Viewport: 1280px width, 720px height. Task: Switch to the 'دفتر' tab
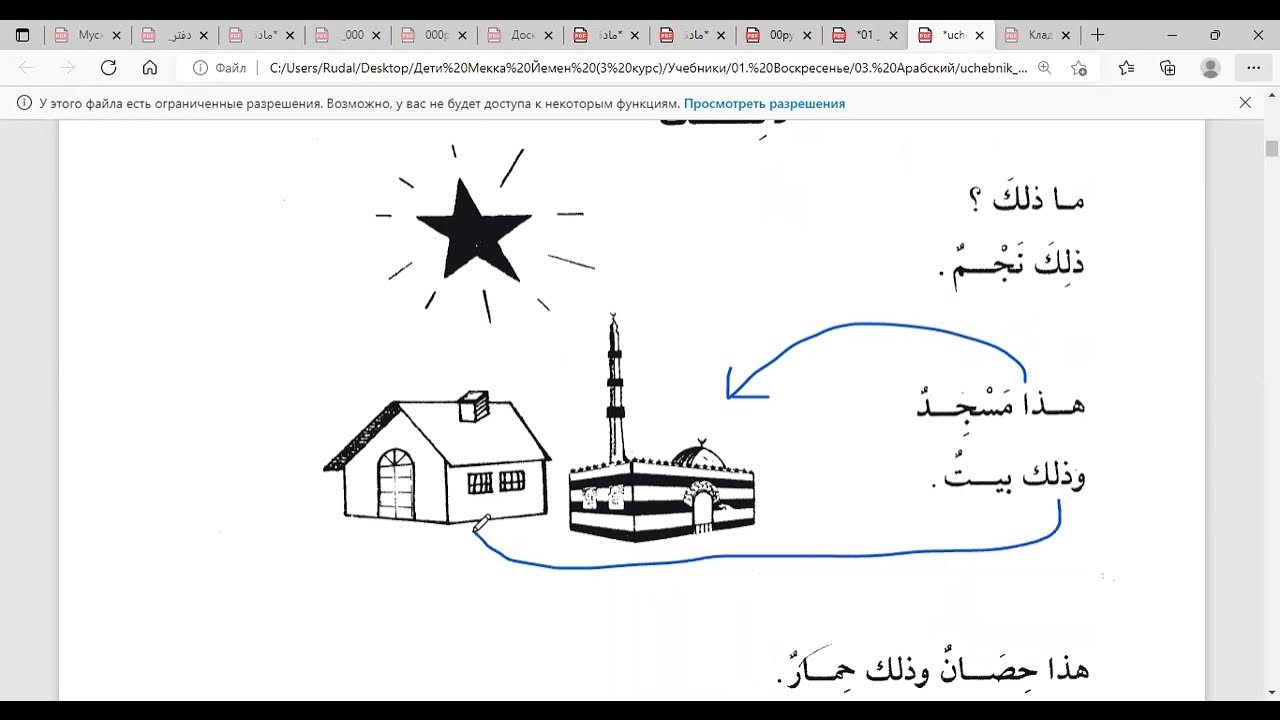point(175,35)
